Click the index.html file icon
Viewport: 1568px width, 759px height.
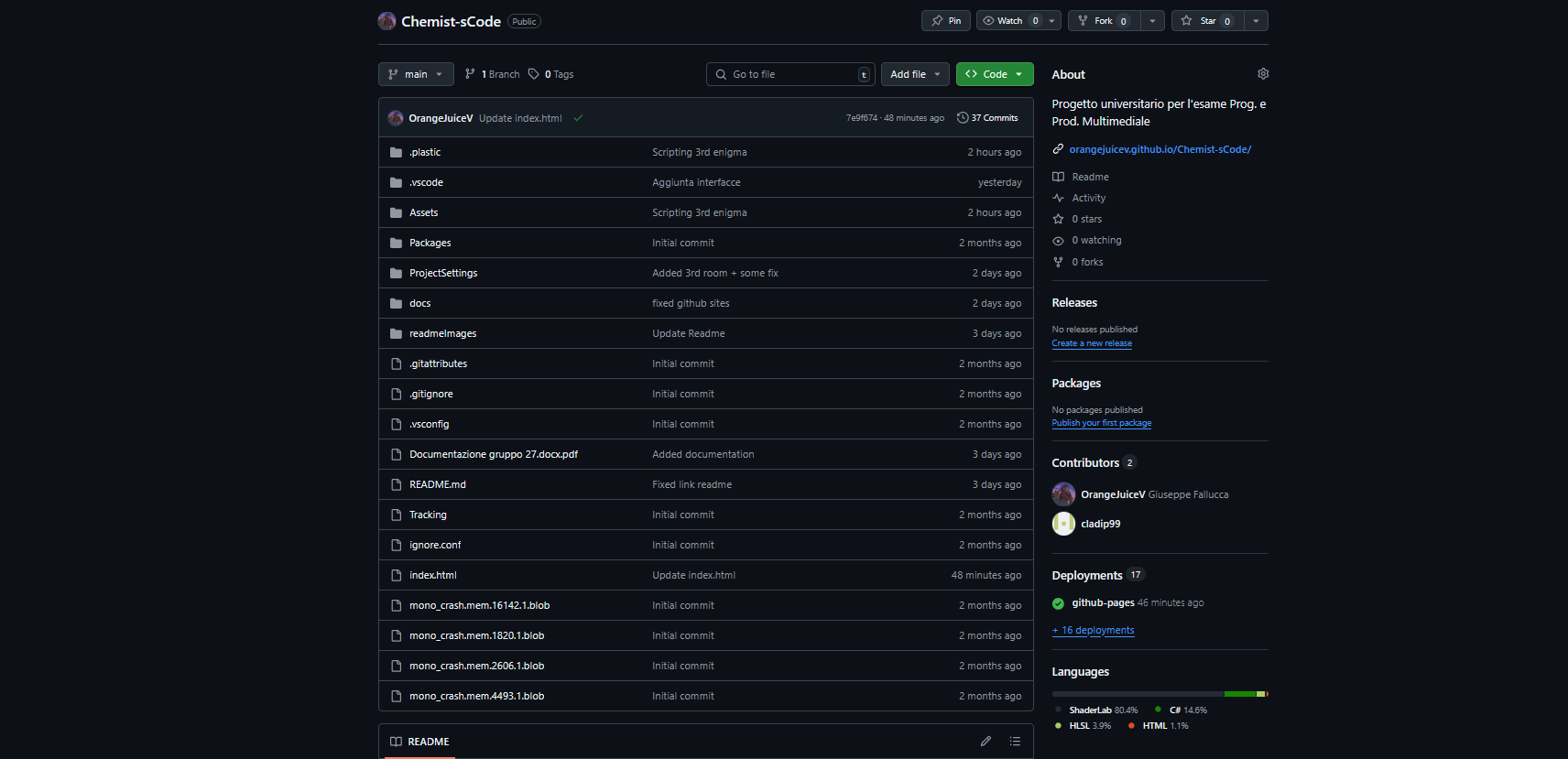point(396,575)
